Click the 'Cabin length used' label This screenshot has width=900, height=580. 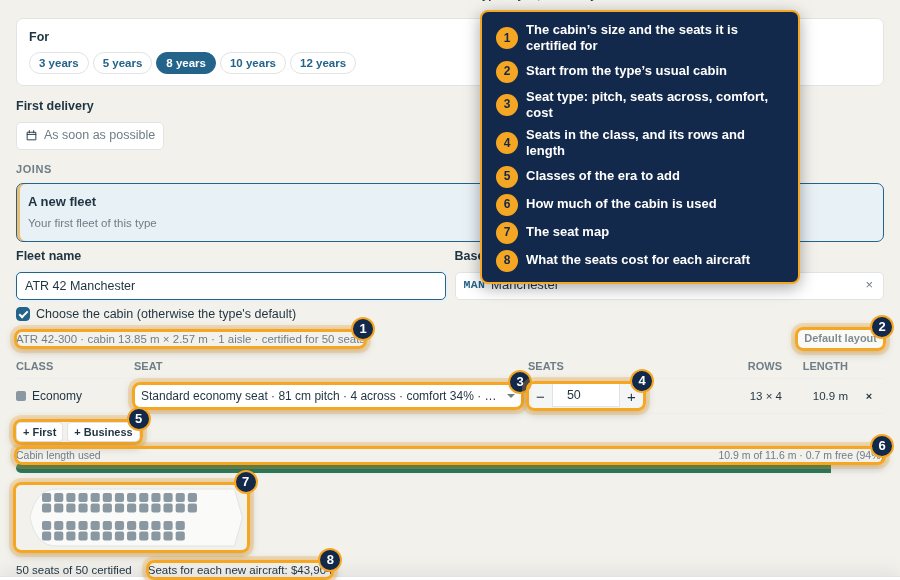58,455
